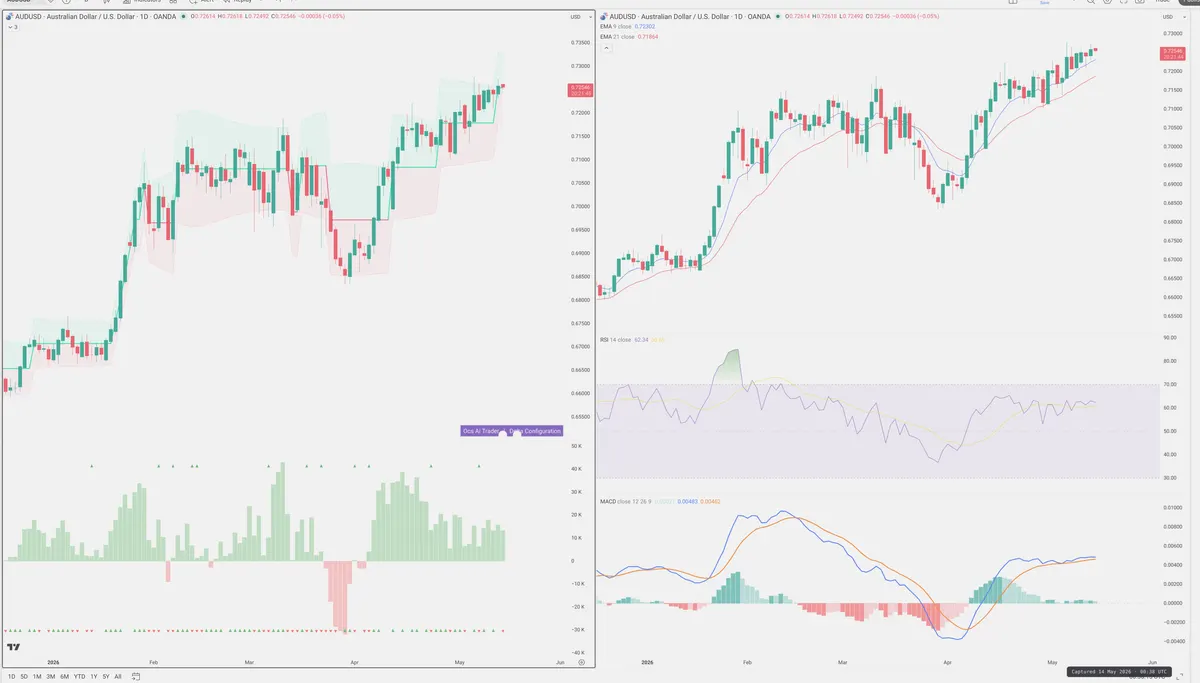Click the red current price label on right chart
The height and width of the screenshot is (683, 1200).
tap(1171, 54)
